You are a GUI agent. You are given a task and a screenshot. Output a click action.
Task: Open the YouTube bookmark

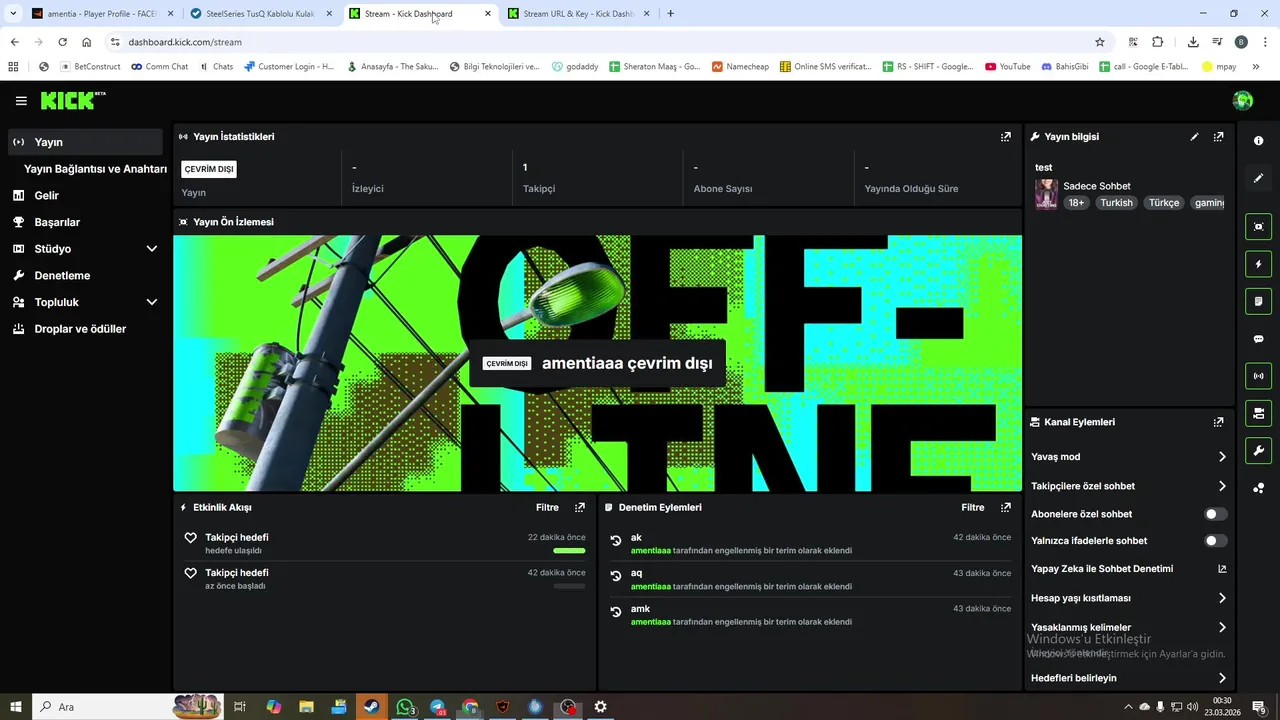pos(1008,67)
